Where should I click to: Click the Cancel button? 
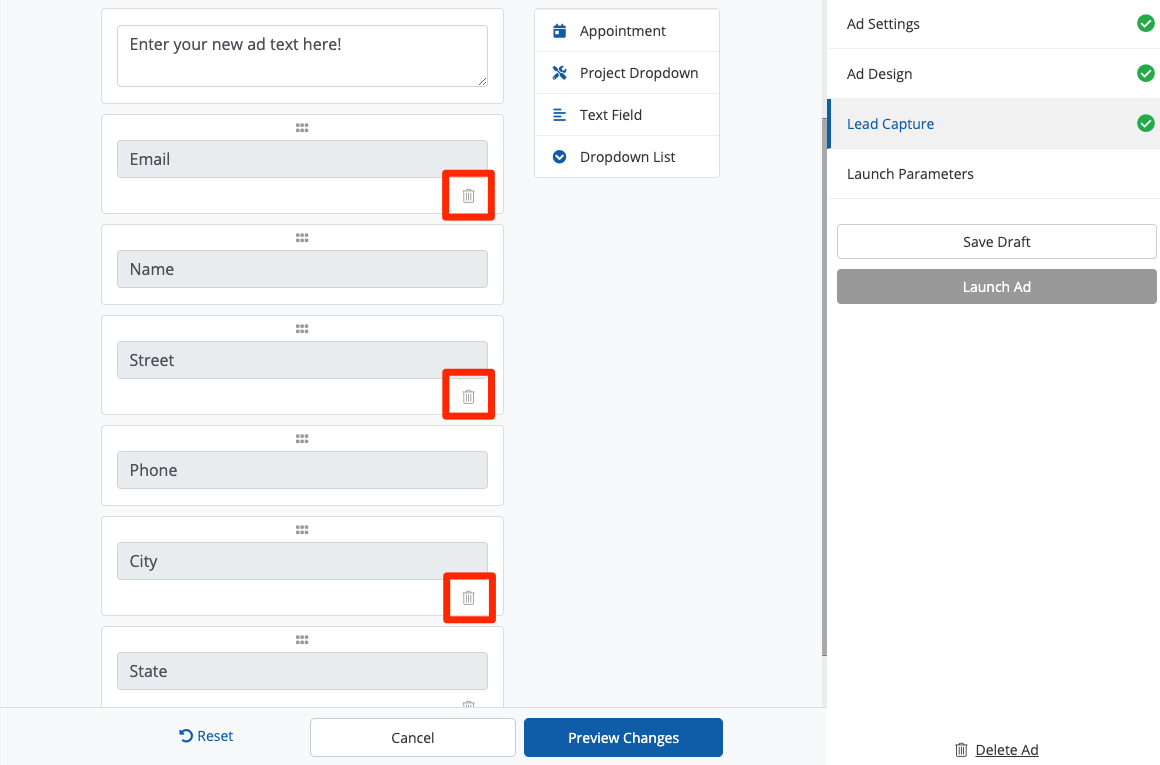click(x=412, y=738)
